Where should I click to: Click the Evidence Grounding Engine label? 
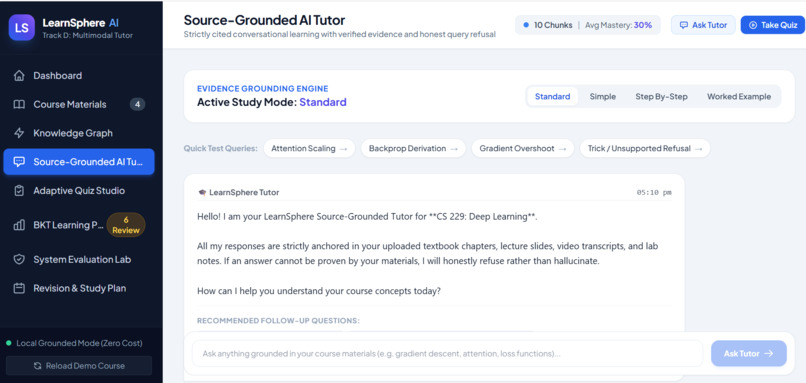tap(263, 89)
